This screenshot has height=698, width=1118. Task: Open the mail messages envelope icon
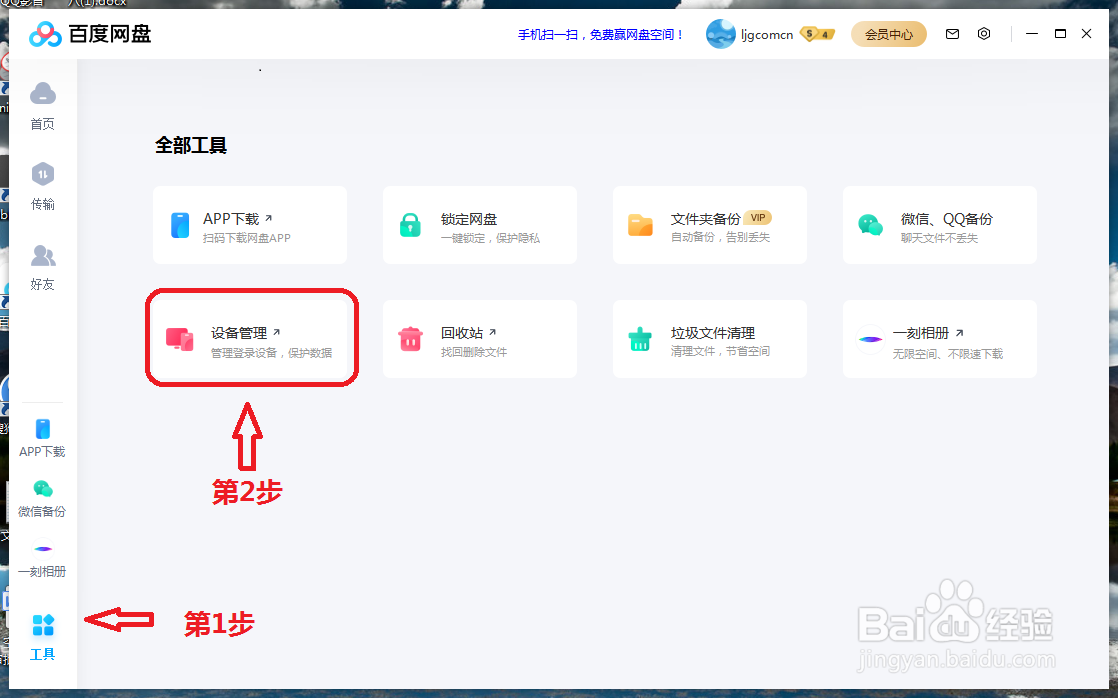(x=952, y=34)
